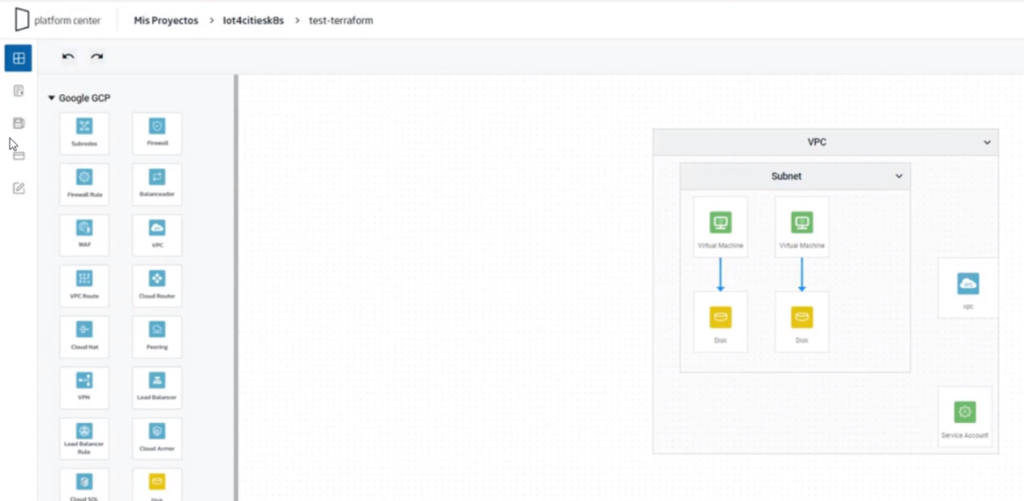Choose the Balanceador palette component
The height and width of the screenshot is (501, 1024).
pyautogui.click(x=157, y=184)
